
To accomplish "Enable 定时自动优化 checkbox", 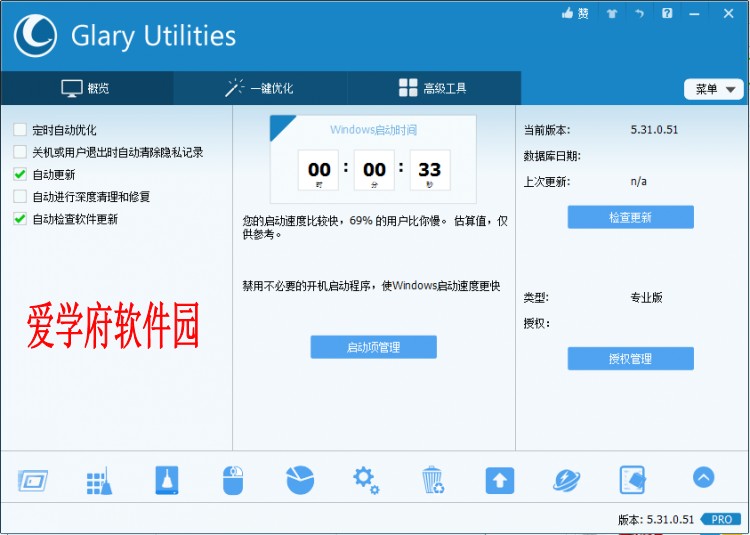I will tap(20, 130).
